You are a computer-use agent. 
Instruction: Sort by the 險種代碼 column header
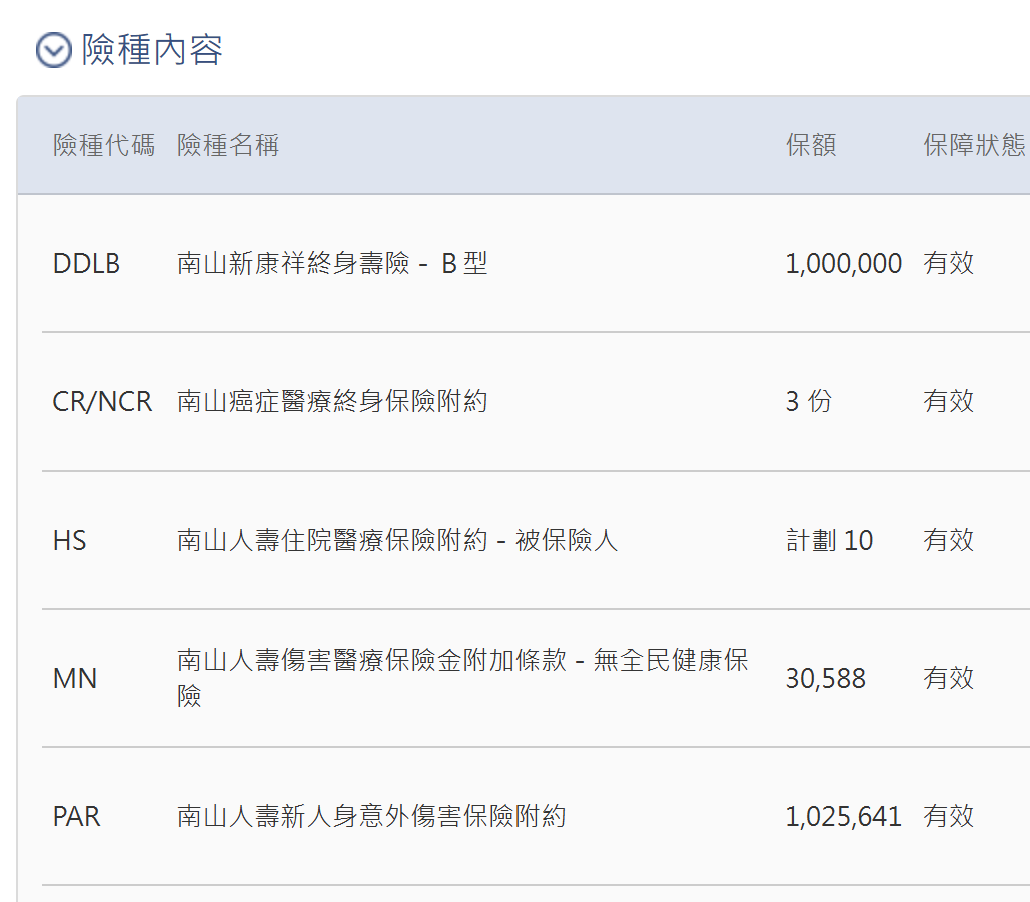[104, 146]
